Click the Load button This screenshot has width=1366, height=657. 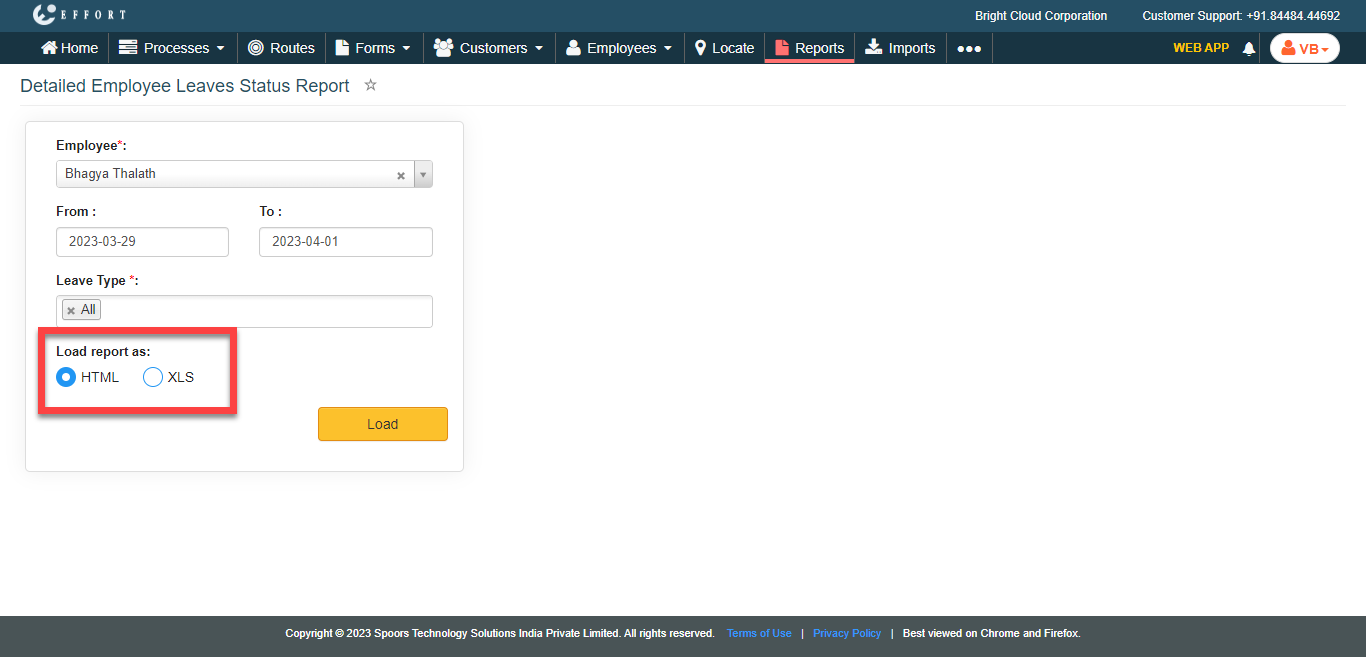tap(382, 424)
